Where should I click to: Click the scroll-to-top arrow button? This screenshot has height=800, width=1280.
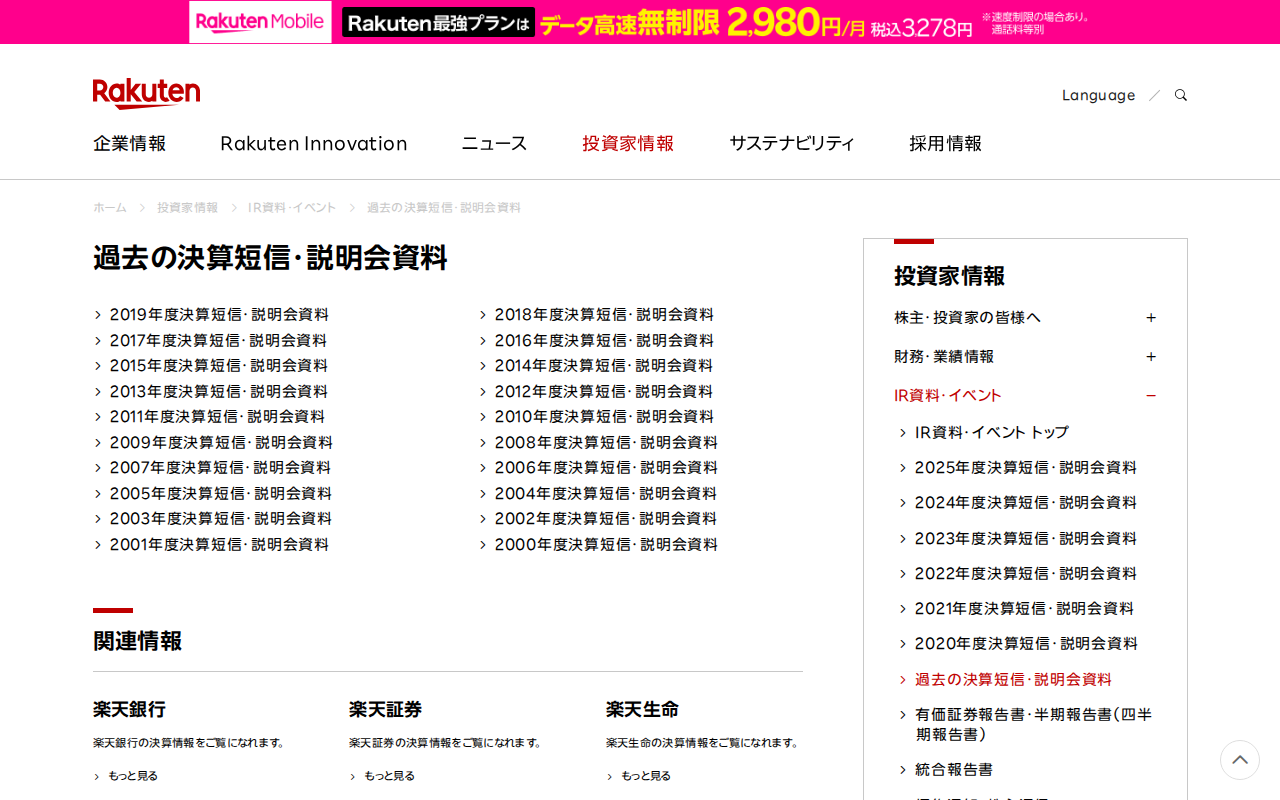tap(1240, 760)
